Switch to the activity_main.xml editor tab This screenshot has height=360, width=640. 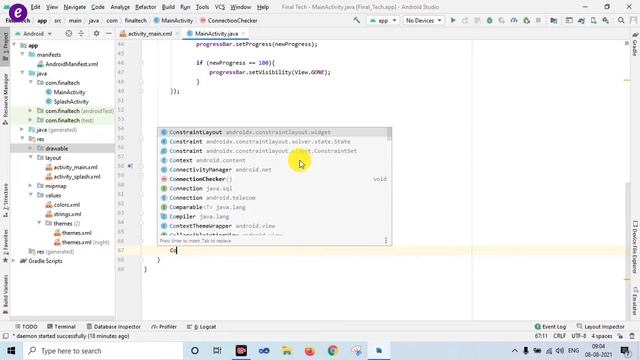tap(150, 33)
